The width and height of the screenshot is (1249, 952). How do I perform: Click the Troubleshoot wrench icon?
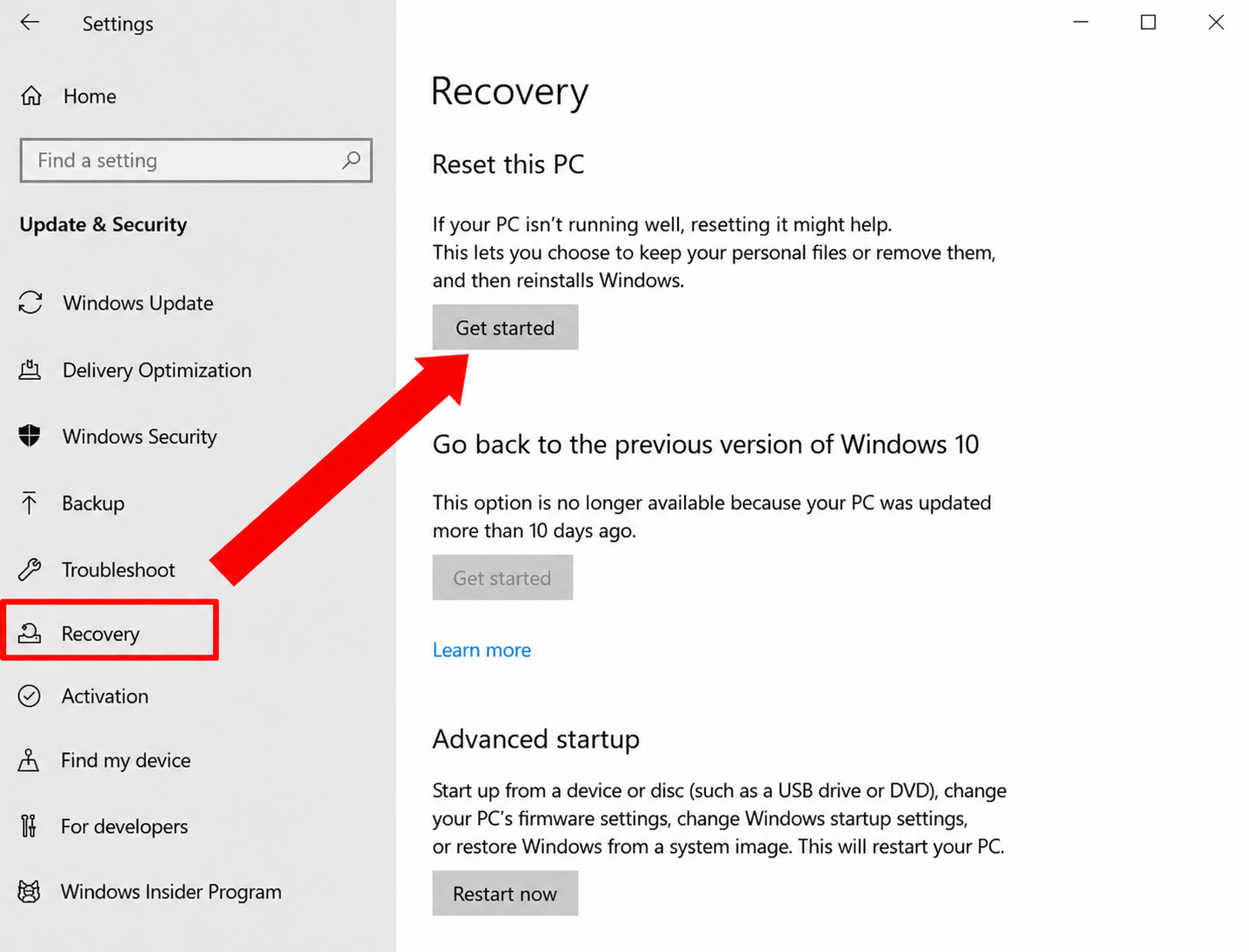(30, 569)
